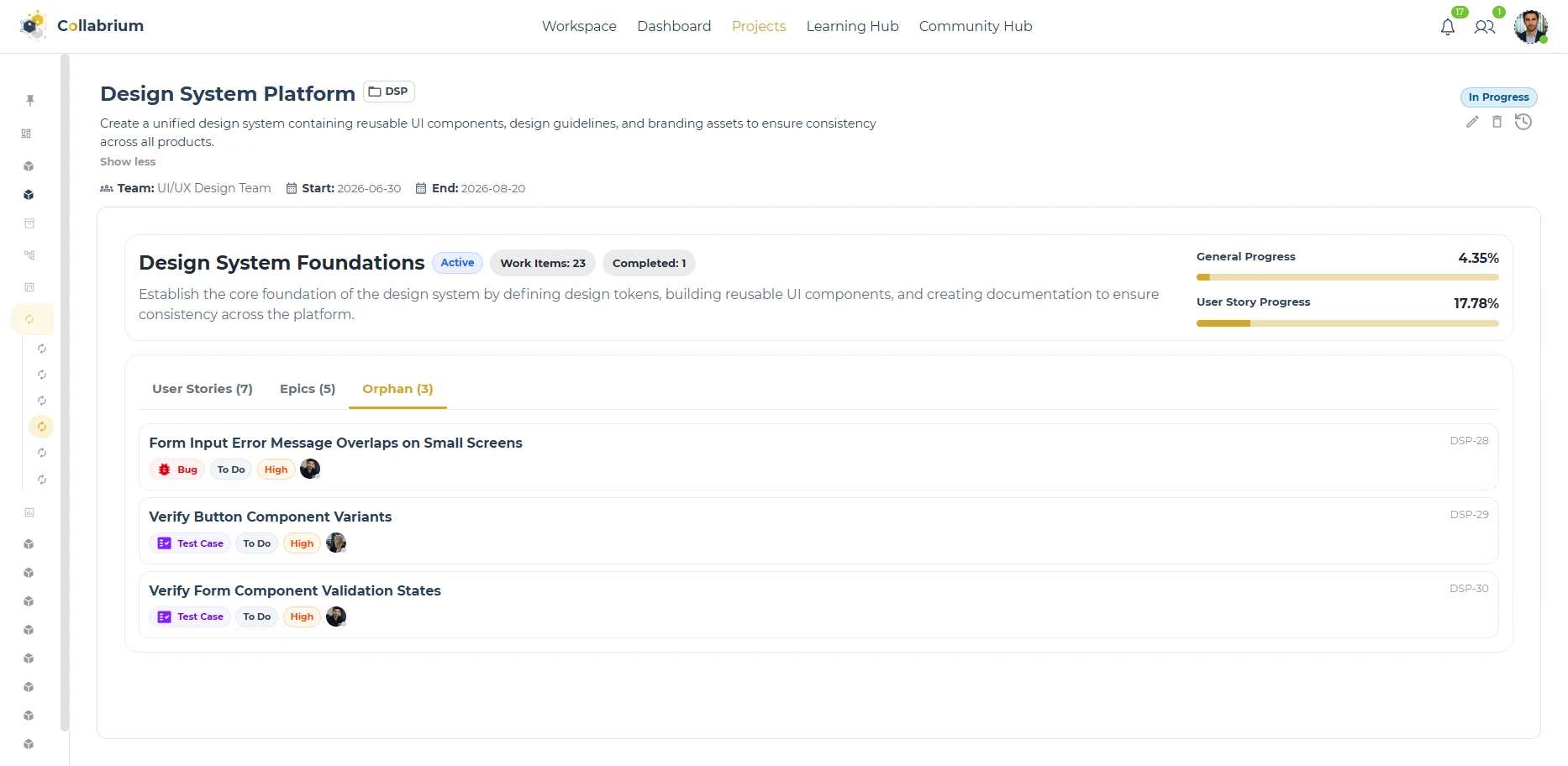Screen dimensions: 1568x766
Task: Select the dark blue cube project icon
Action: [x=29, y=195]
